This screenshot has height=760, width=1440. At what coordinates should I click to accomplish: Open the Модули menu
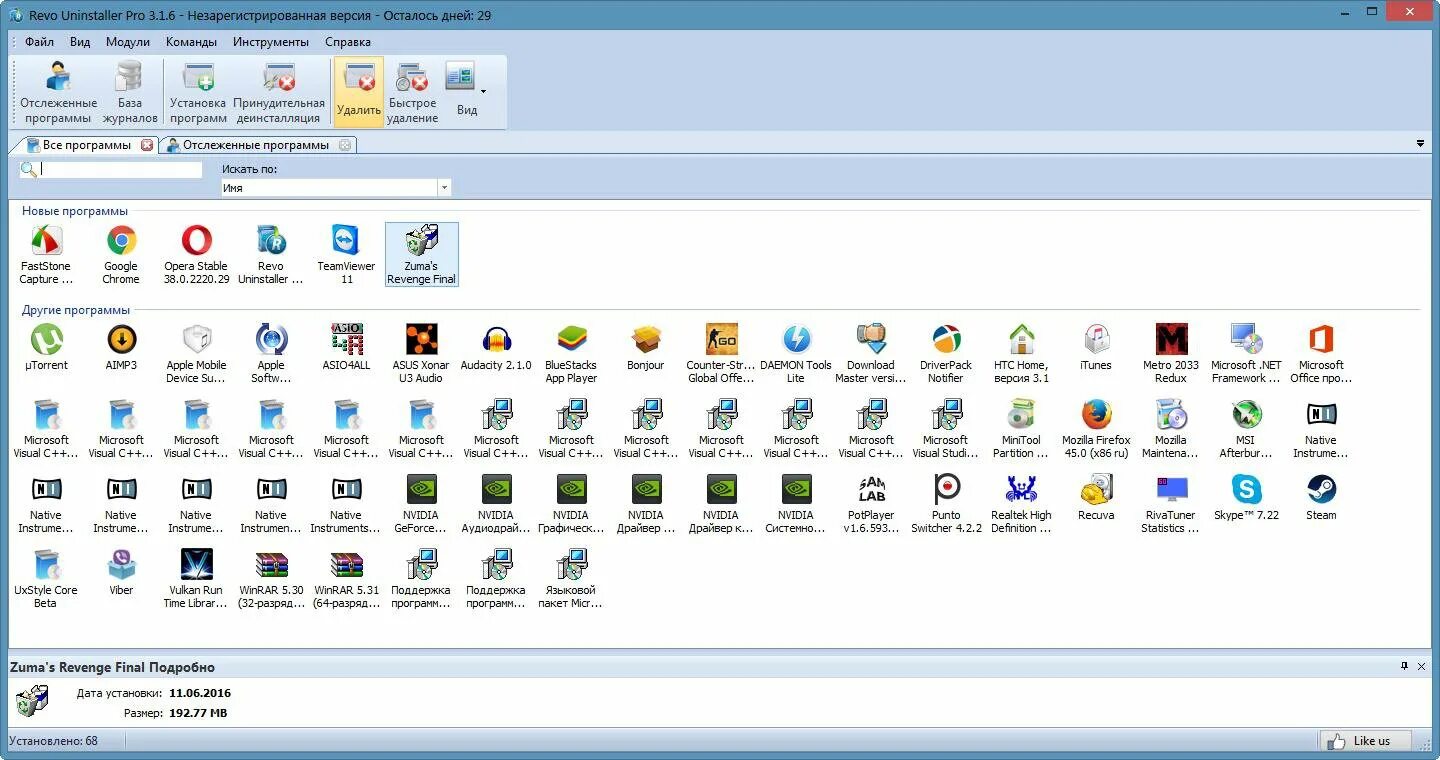click(x=127, y=42)
